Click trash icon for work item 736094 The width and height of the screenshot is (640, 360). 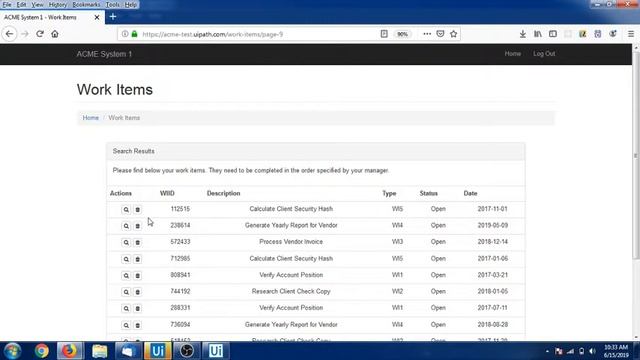pyautogui.click(x=138, y=325)
